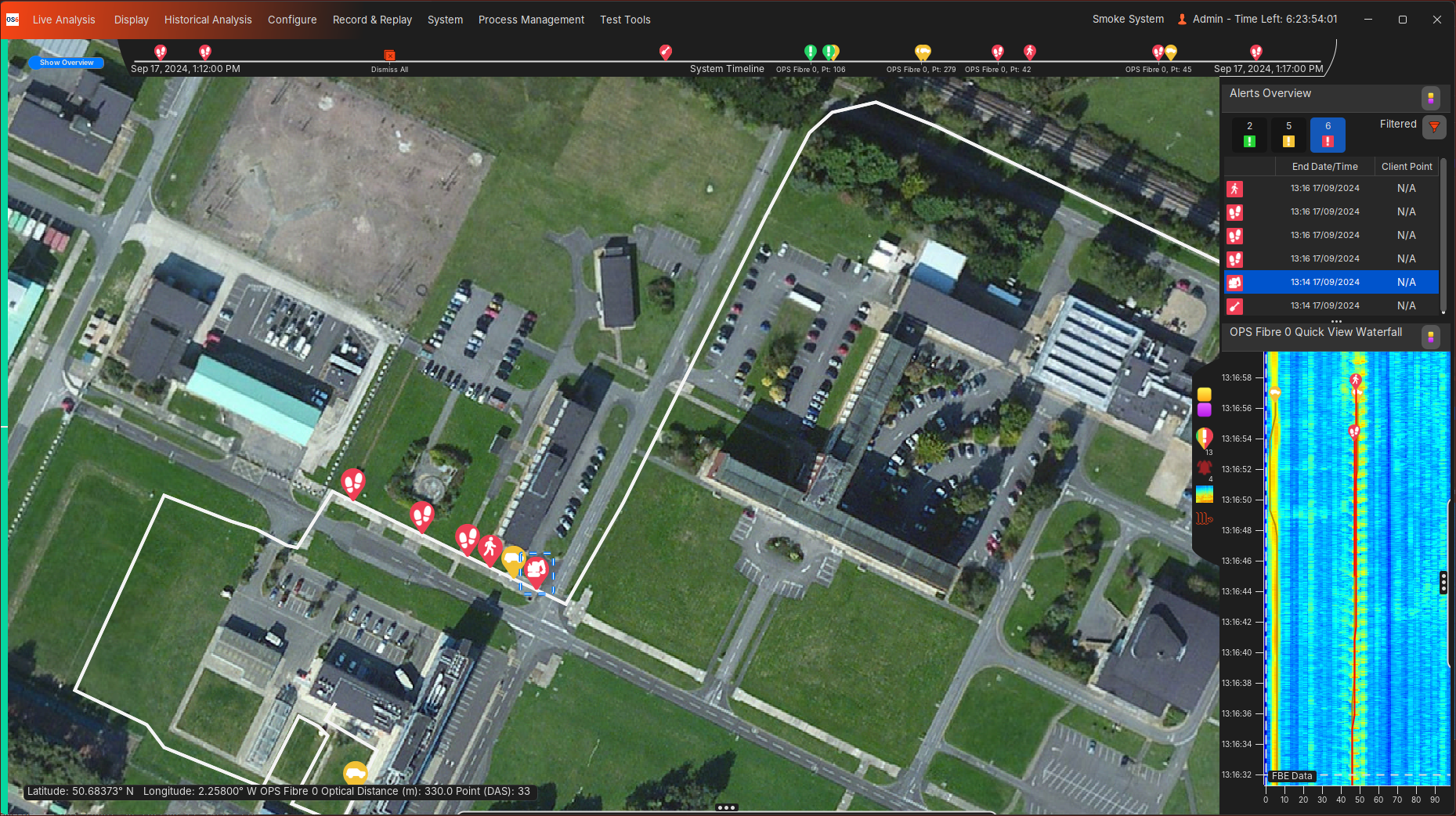Open the Historical Analysis menu
This screenshot has height=816, width=1456.
(208, 20)
